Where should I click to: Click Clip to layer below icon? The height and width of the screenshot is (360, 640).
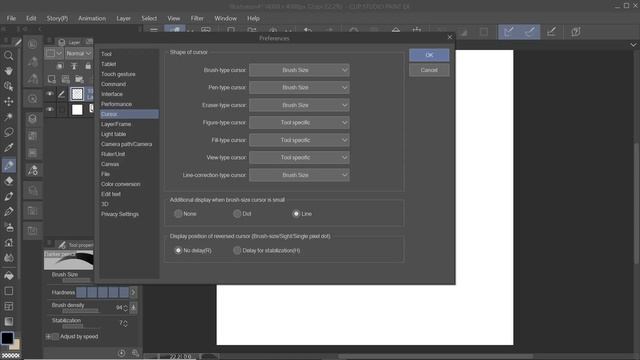tap(60, 66)
